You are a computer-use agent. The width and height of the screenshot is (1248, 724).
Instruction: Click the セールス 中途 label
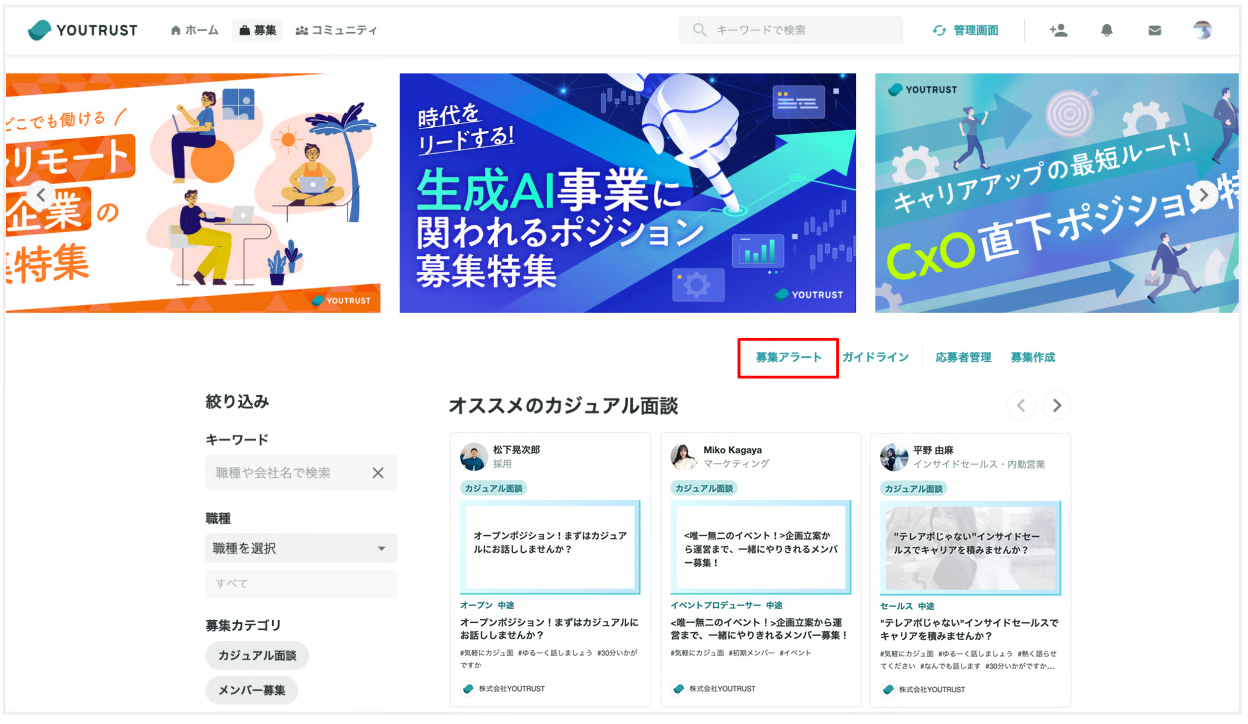pos(907,606)
